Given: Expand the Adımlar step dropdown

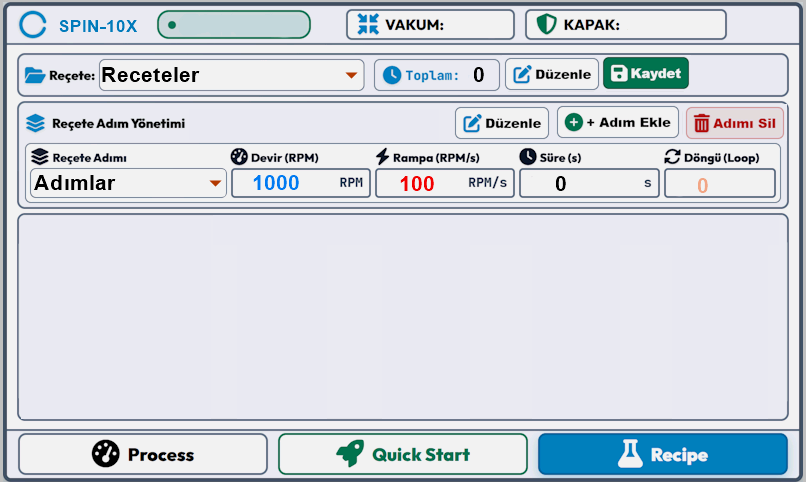Looking at the screenshot, I should tap(128, 183).
